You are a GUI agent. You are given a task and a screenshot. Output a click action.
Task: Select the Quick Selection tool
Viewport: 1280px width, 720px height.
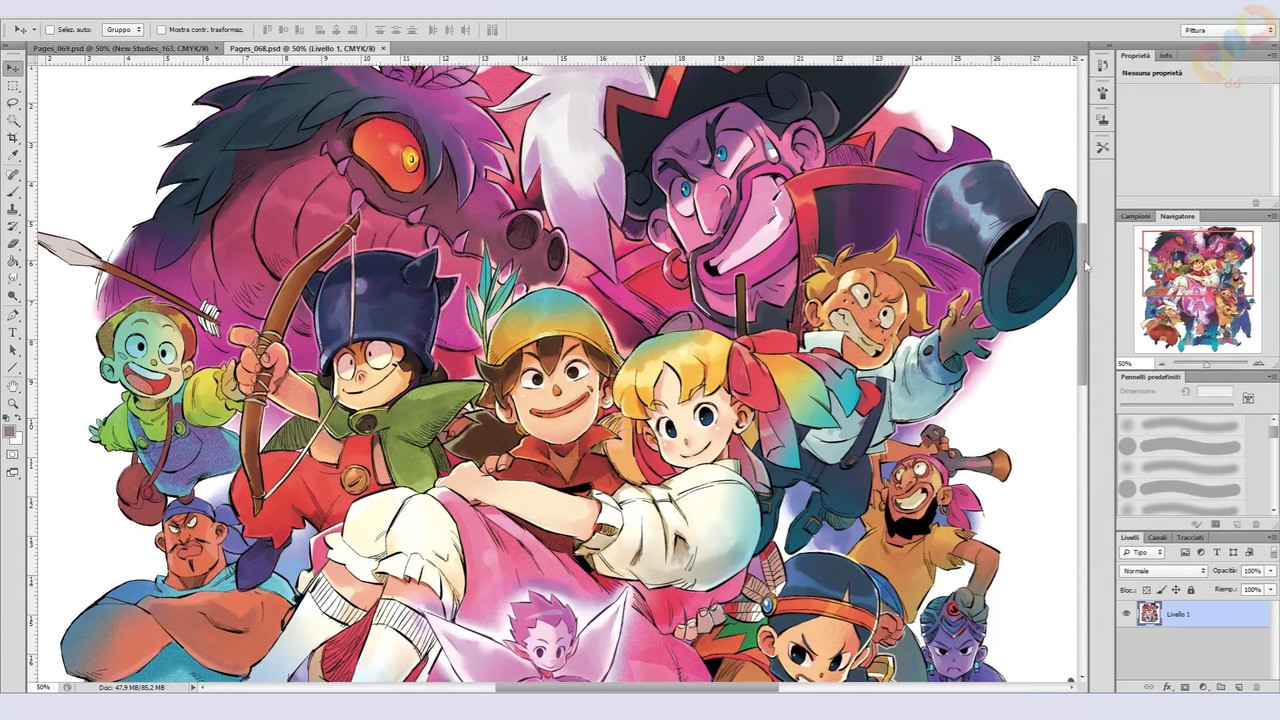[x=12, y=120]
